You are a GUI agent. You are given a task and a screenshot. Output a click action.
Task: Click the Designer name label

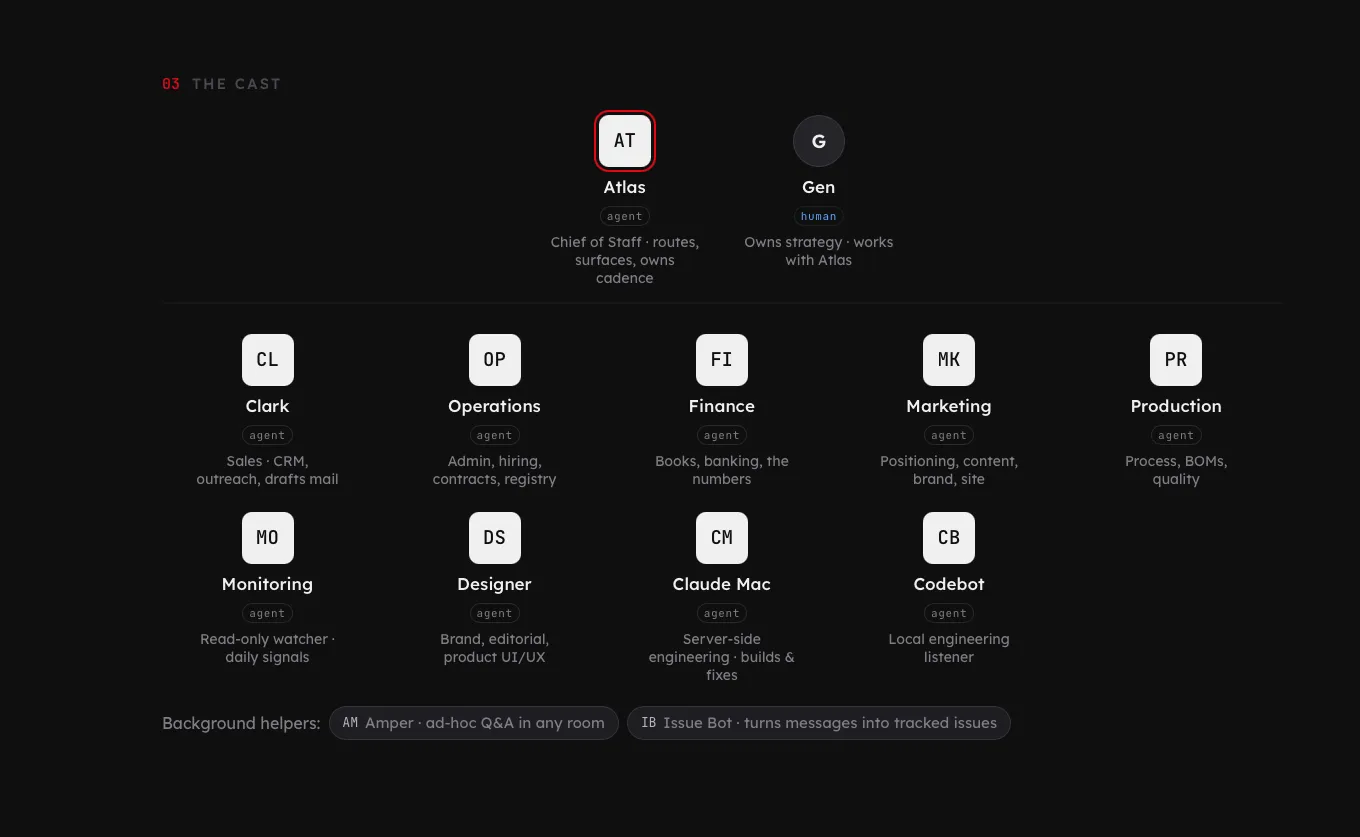coord(495,584)
